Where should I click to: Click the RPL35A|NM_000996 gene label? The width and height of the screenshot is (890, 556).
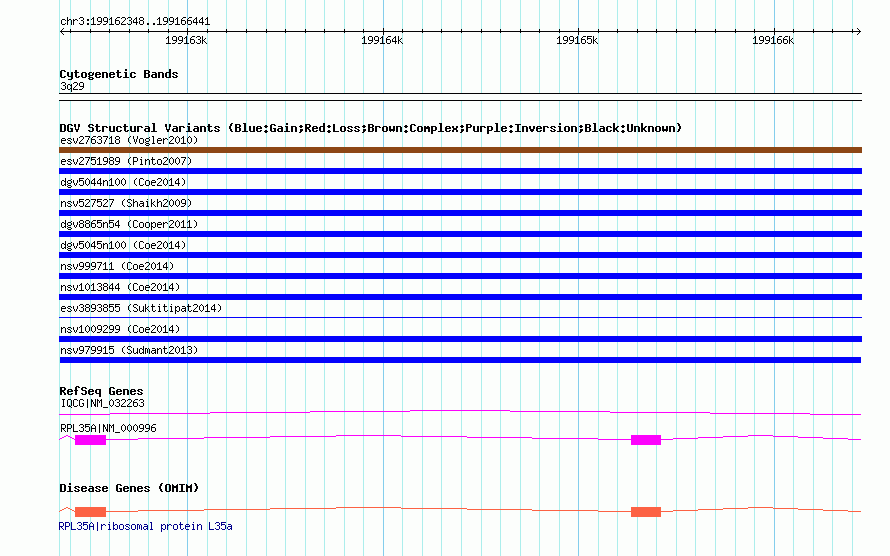(108, 428)
